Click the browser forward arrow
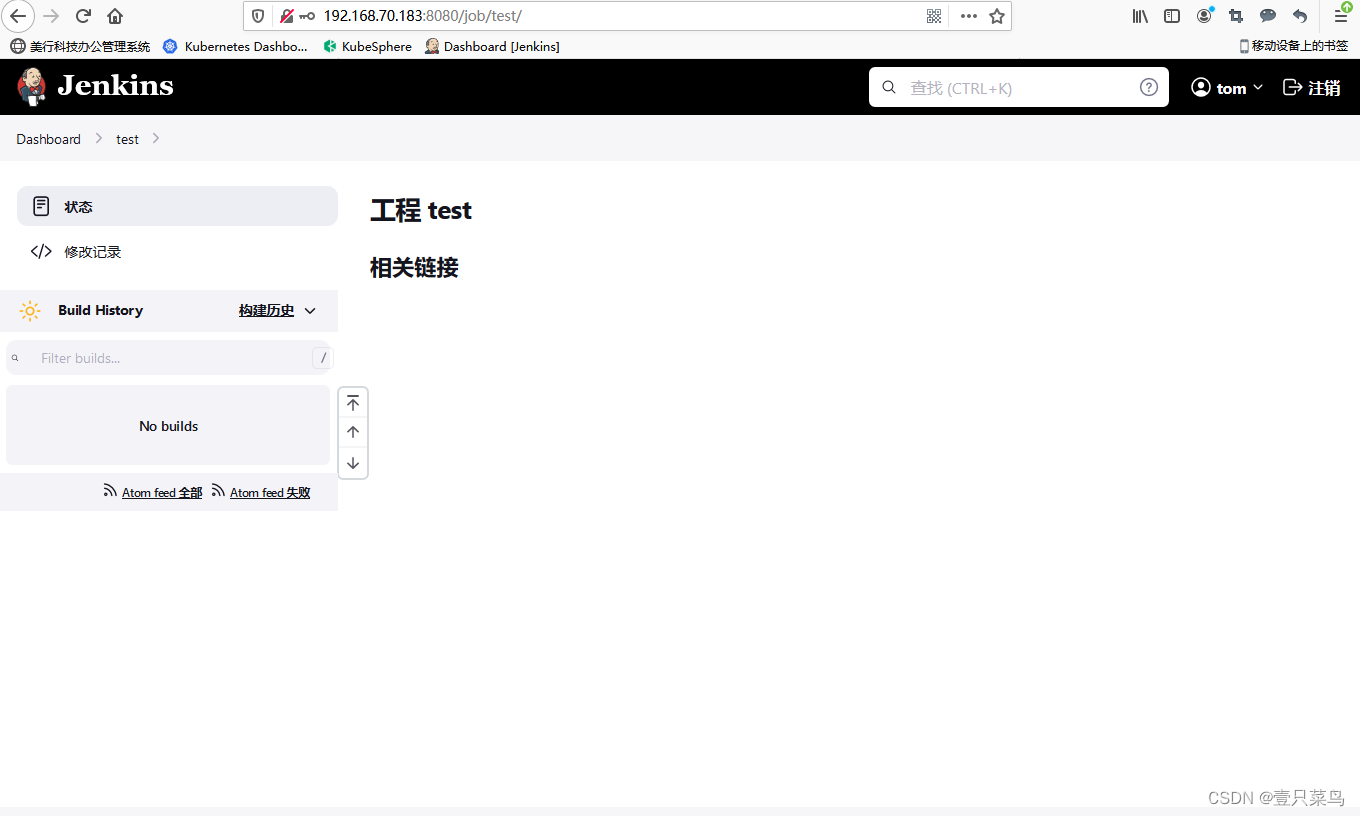This screenshot has width=1360, height=816. click(51, 16)
